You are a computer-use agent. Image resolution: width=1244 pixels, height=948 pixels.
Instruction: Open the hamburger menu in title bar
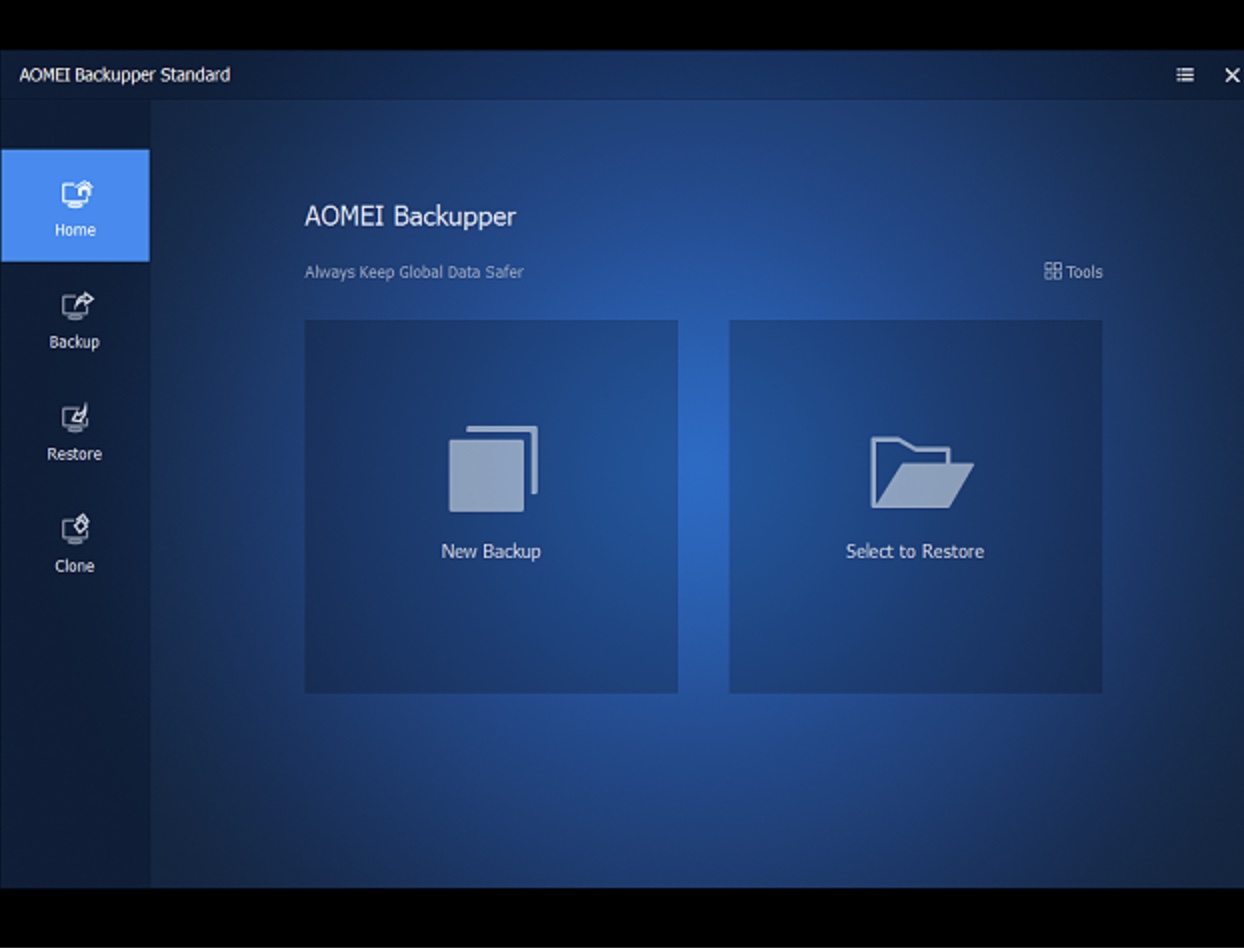pyautogui.click(x=1185, y=75)
